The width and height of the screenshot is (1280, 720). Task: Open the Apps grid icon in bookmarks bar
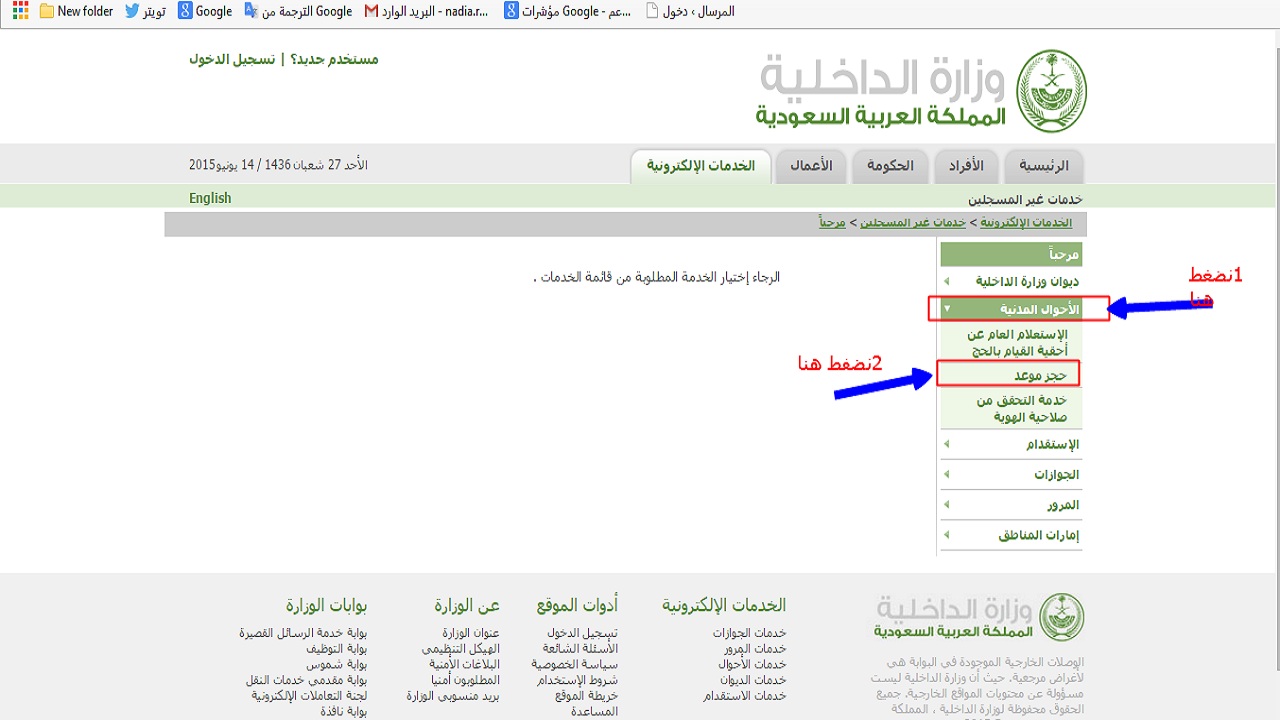pyautogui.click(x=20, y=11)
